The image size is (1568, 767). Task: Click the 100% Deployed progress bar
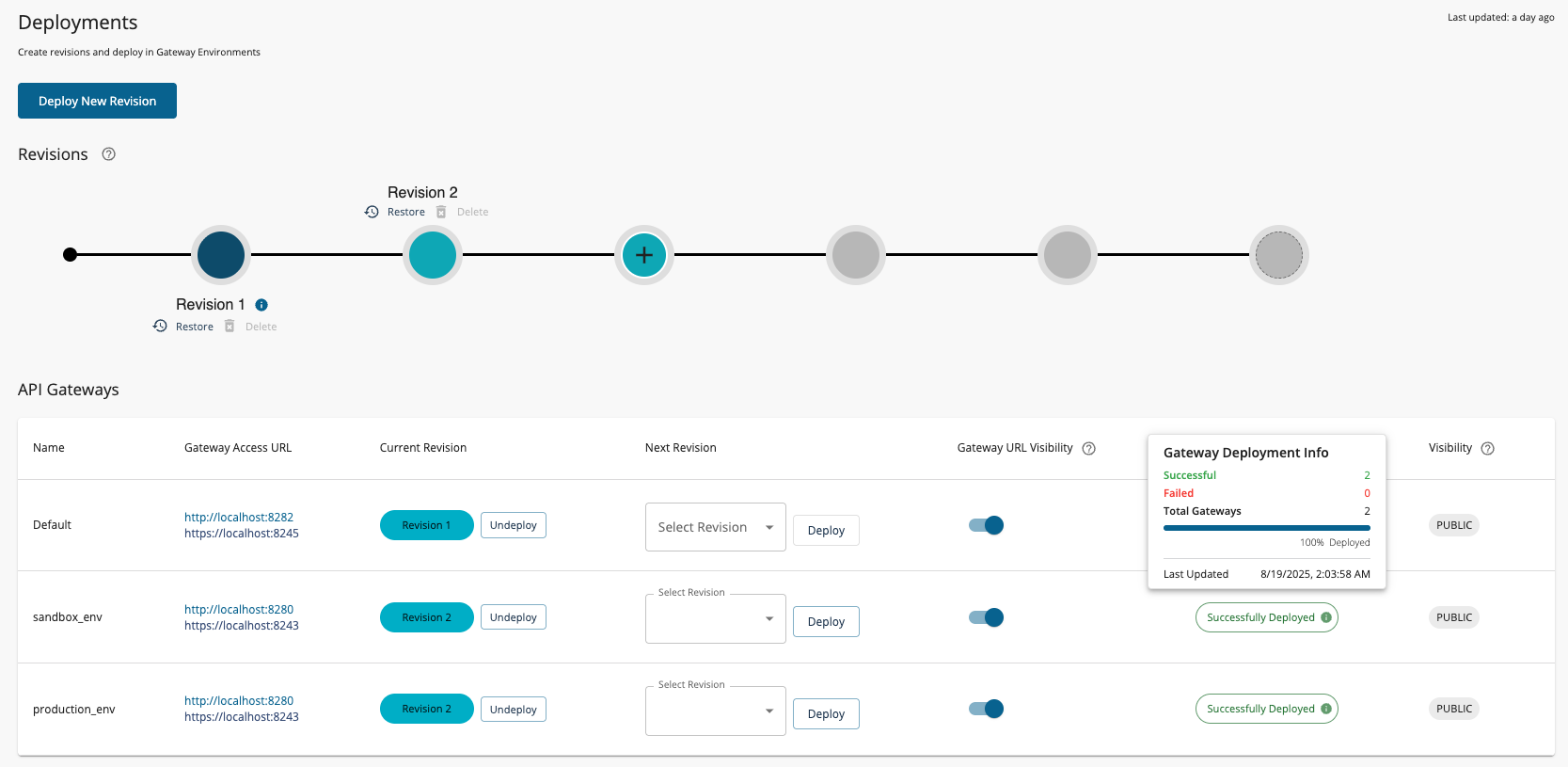point(1266,528)
